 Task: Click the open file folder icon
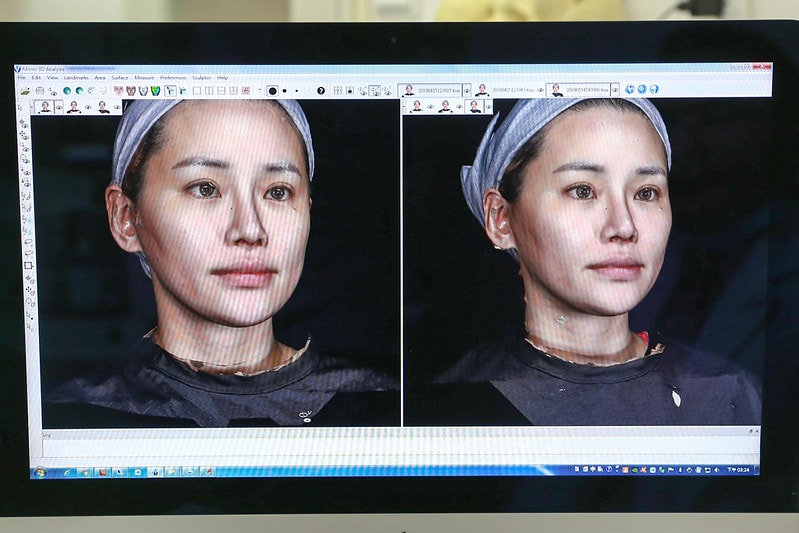coord(25,90)
